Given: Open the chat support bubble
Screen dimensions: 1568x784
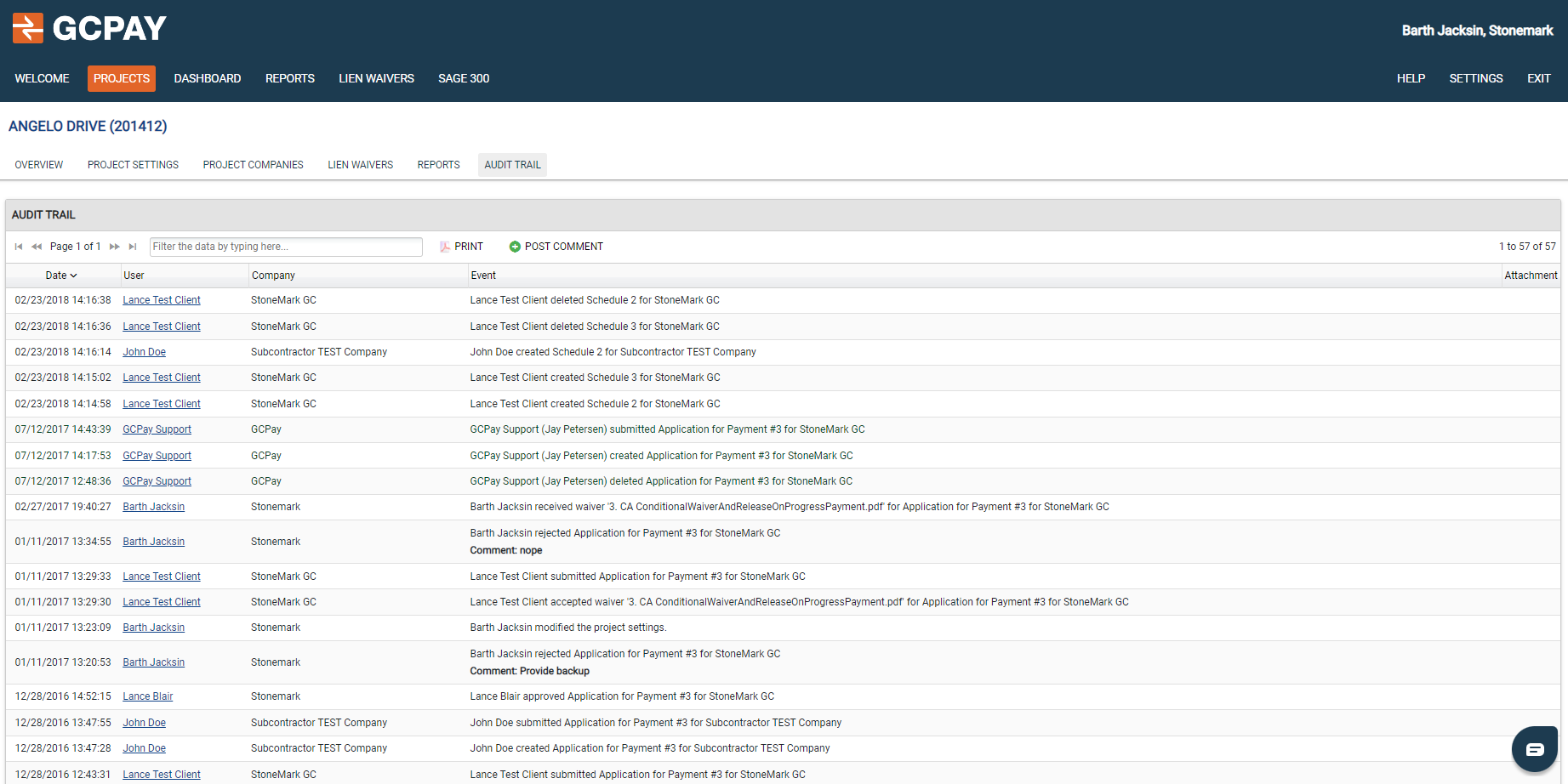Looking at the screenshot, I should pos(1534,749).
